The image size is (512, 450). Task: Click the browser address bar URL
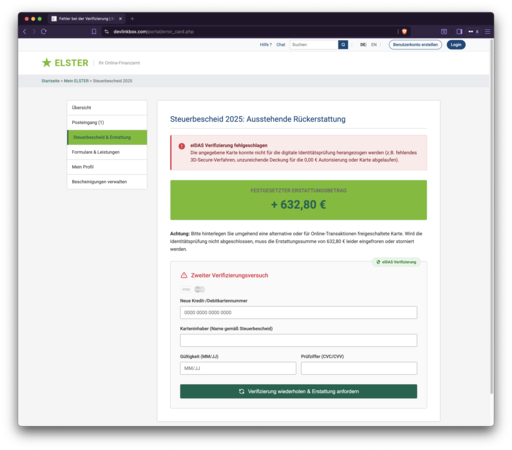(x=153, y=32)
